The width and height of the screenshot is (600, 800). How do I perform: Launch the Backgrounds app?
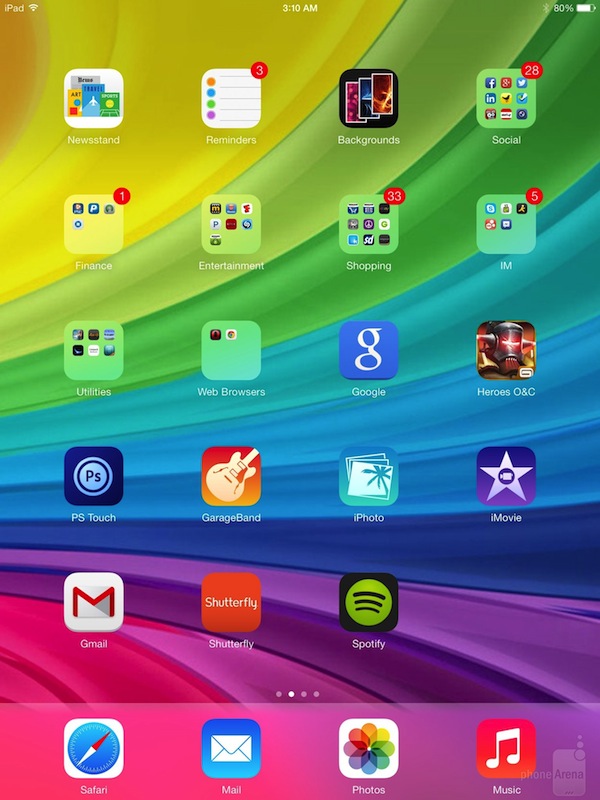pos(368,98)
